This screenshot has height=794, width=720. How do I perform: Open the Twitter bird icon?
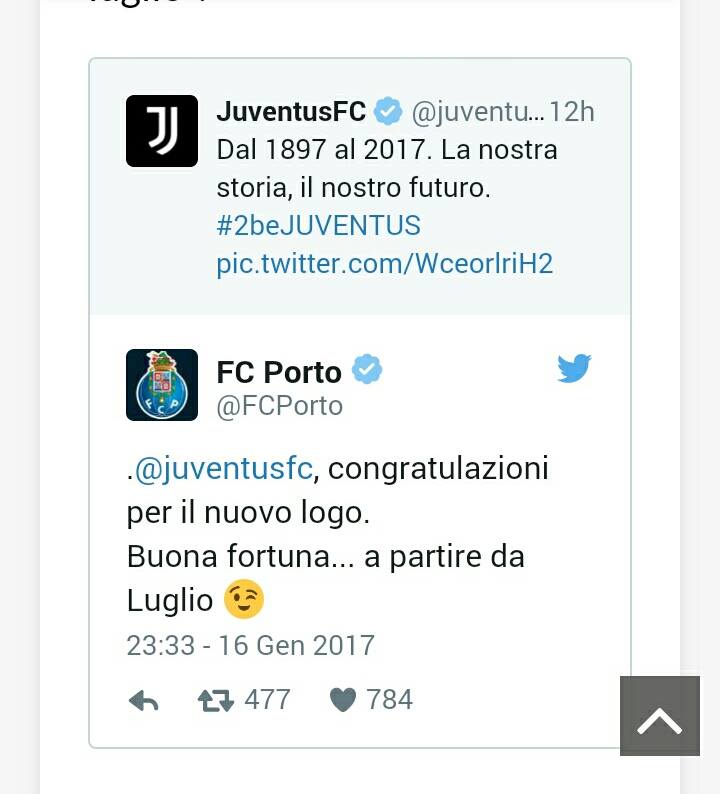point(574,368)
